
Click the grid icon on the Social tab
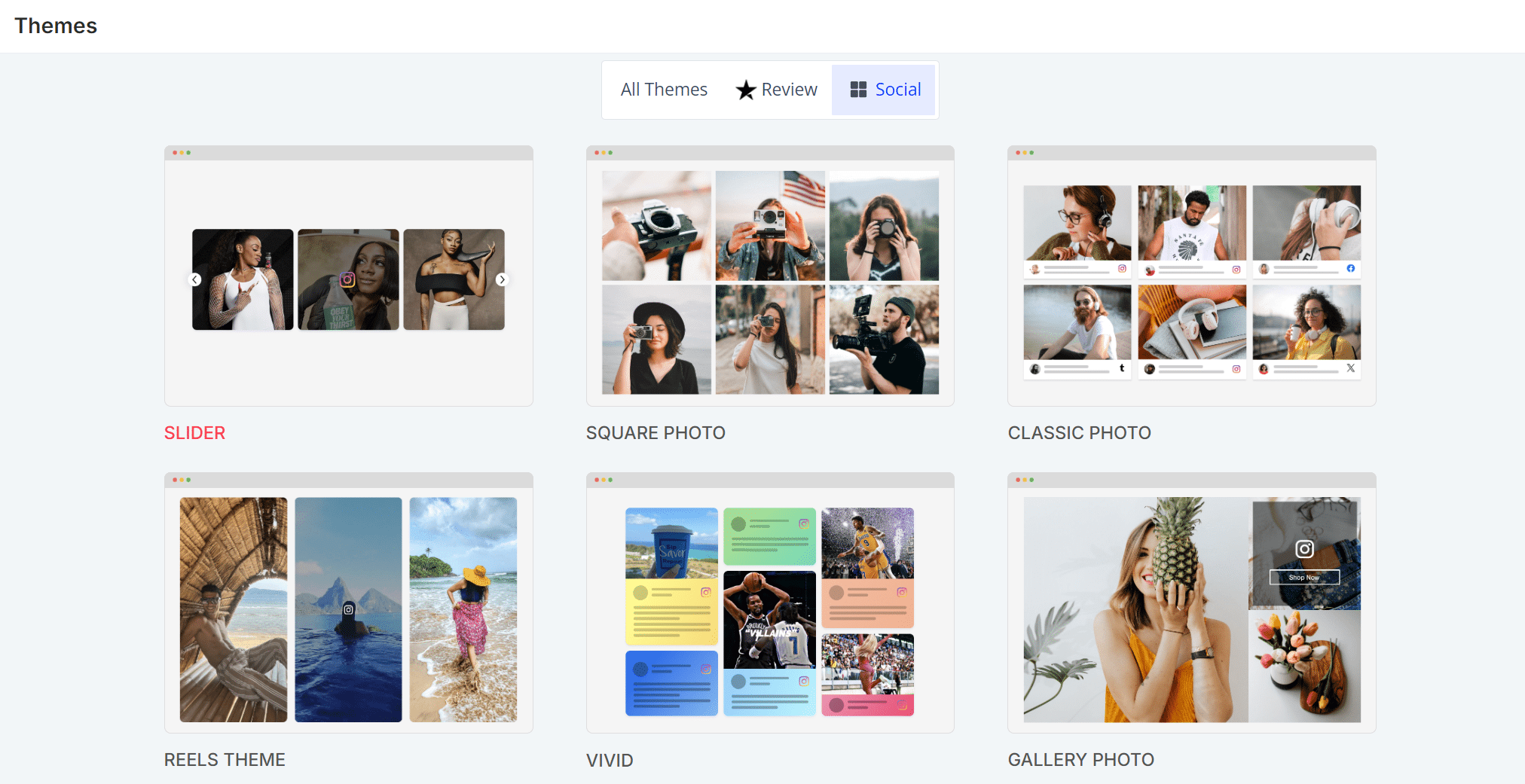click(x=857, y=89)
